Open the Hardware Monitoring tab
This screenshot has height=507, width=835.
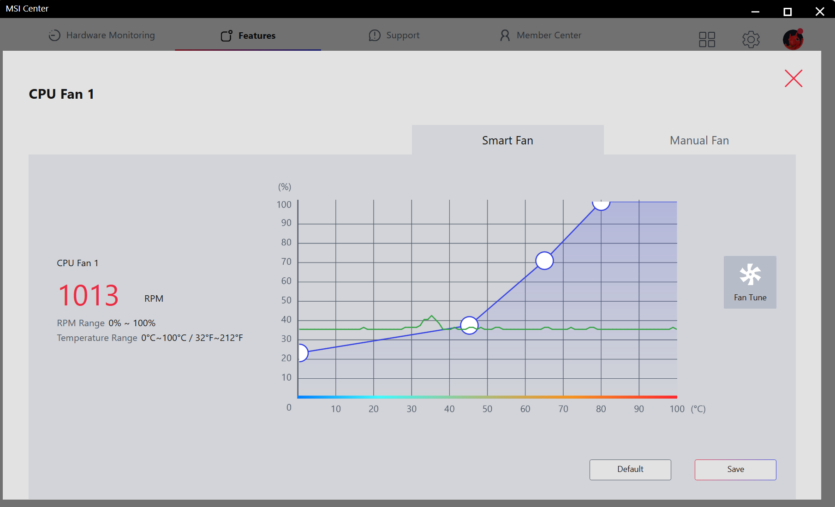point(101,35)
